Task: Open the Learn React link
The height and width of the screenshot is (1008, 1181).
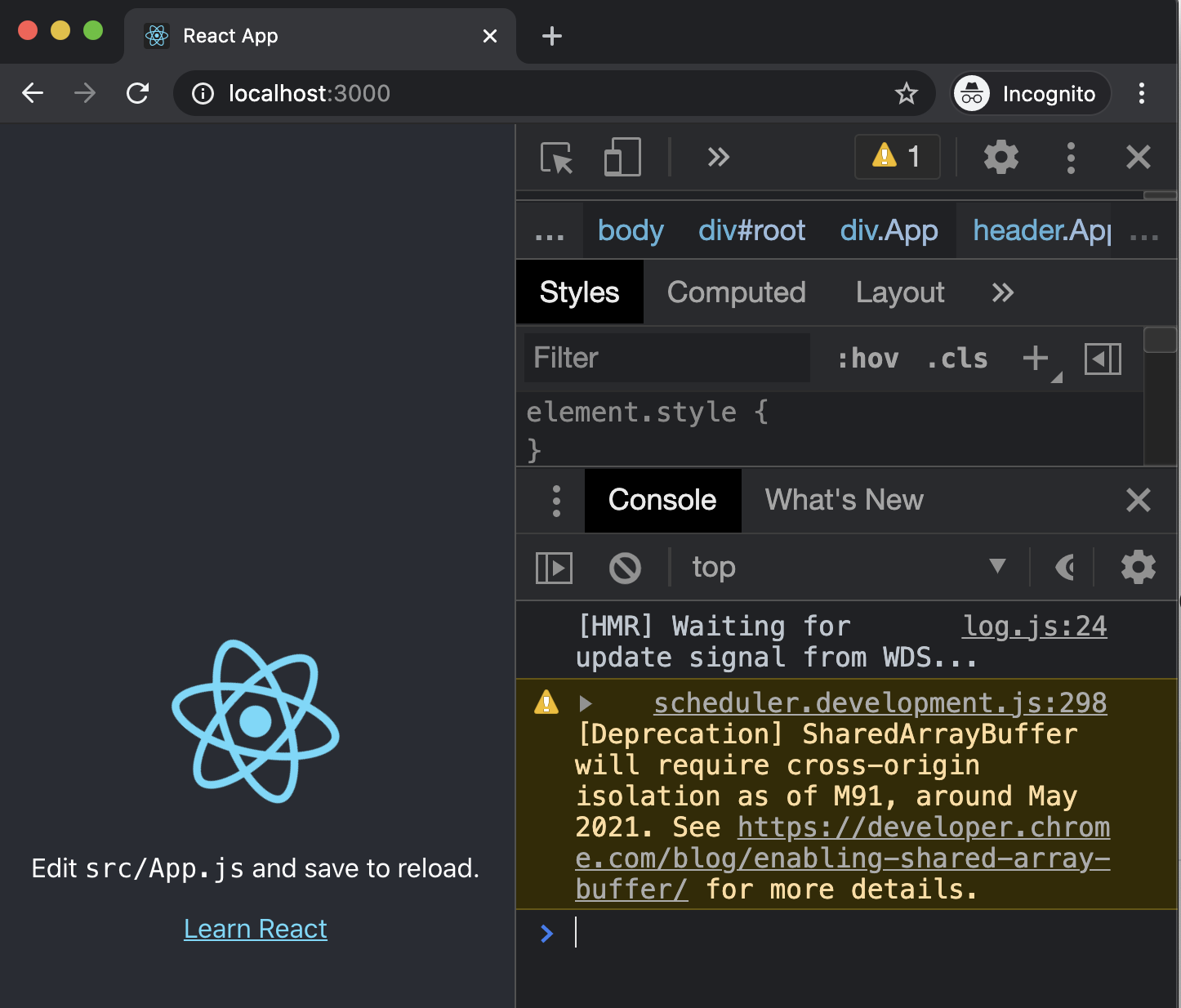Action: coord(255,929)
